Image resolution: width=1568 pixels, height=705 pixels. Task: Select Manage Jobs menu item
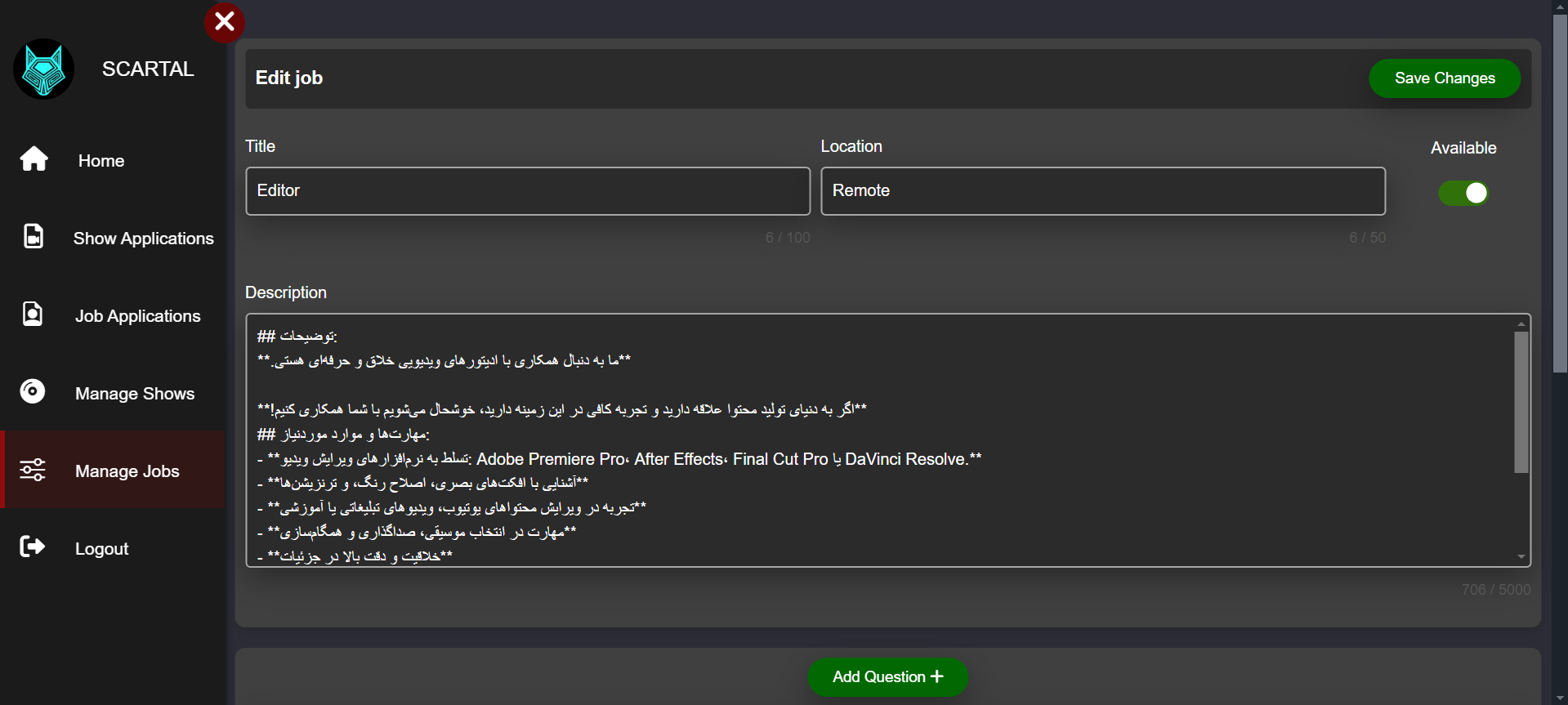click(x=113, y=471)
